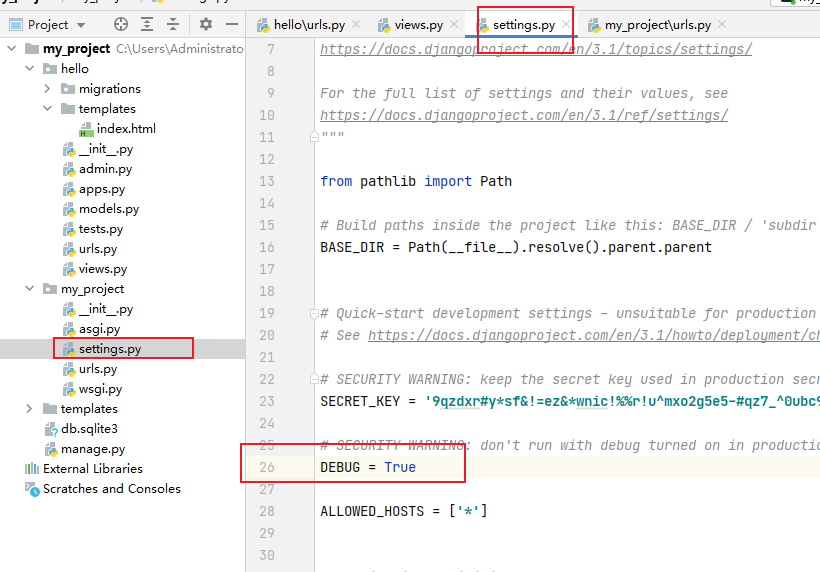Select manage.py in the project tree

point(93,449)
